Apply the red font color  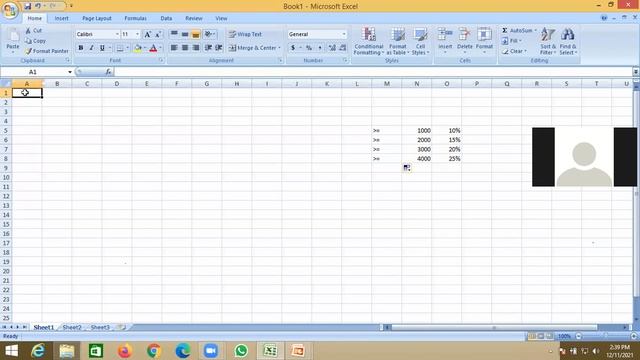[153, 48]
